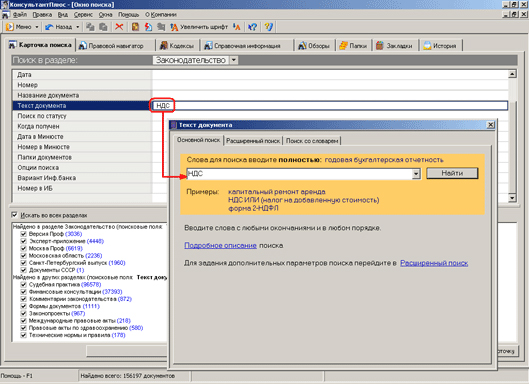Click the red-blue document icon in toolbar
Image resolution: width=529 pixels, height=384 pixels.
coord(148,27)
